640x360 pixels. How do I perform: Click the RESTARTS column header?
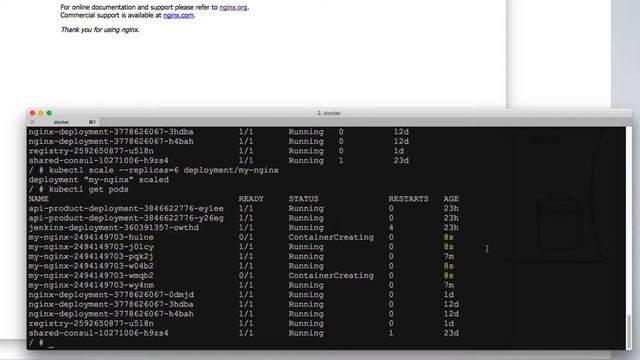tap(408, 199)
